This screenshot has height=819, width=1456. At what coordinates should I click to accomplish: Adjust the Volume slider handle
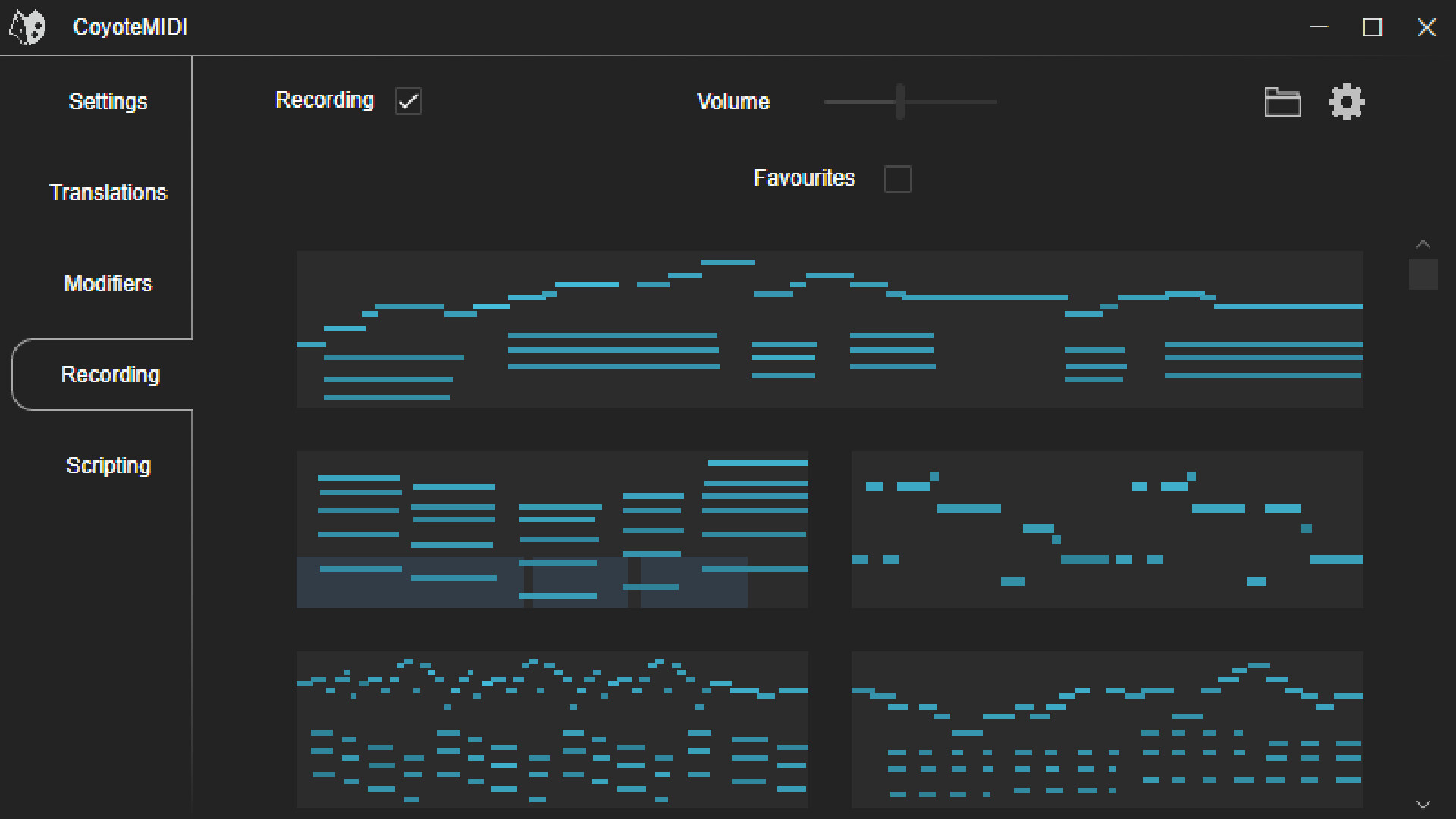click(x=899, y=102)
